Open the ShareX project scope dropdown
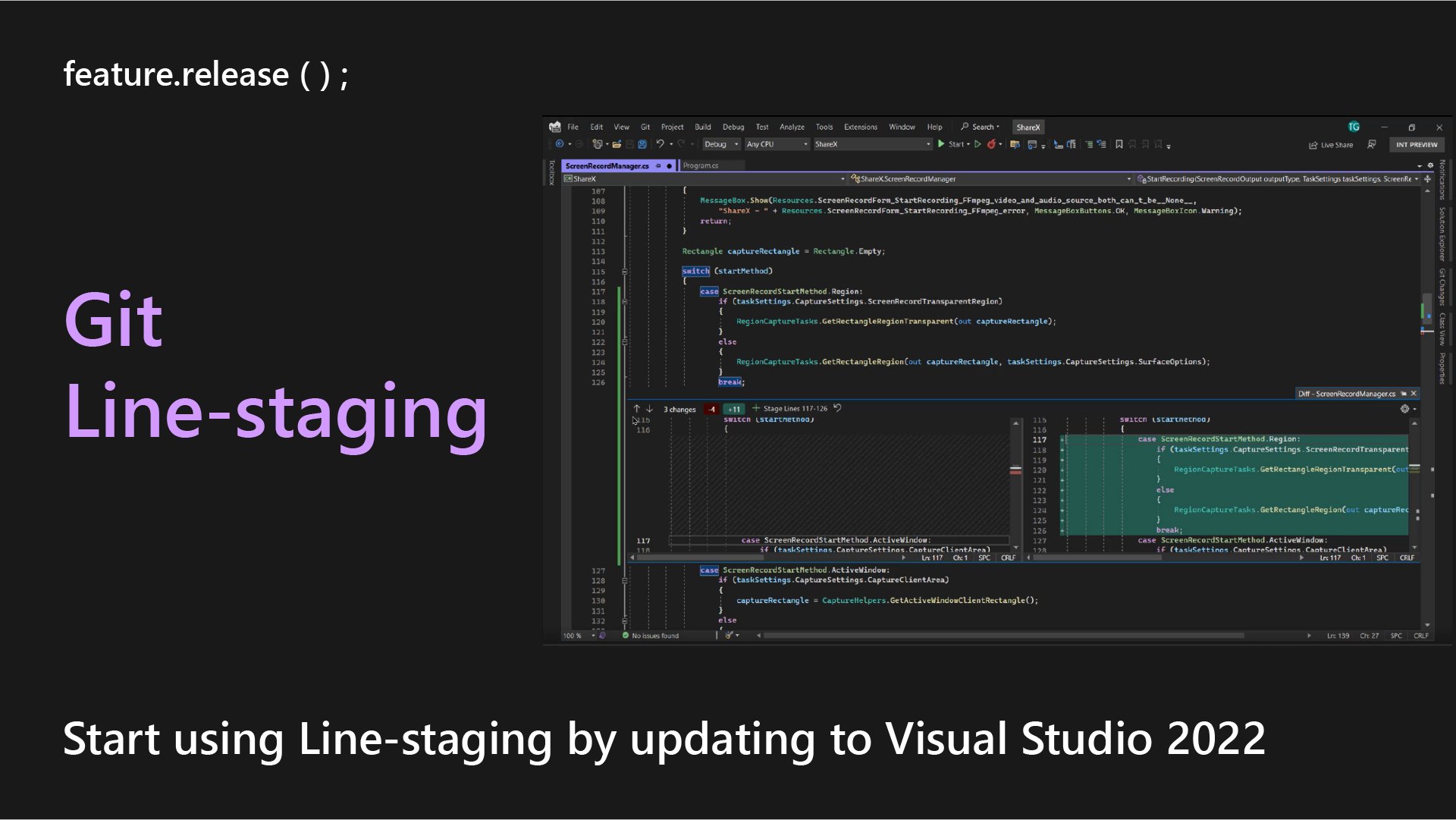1456x820 pixels. [704, 179]
